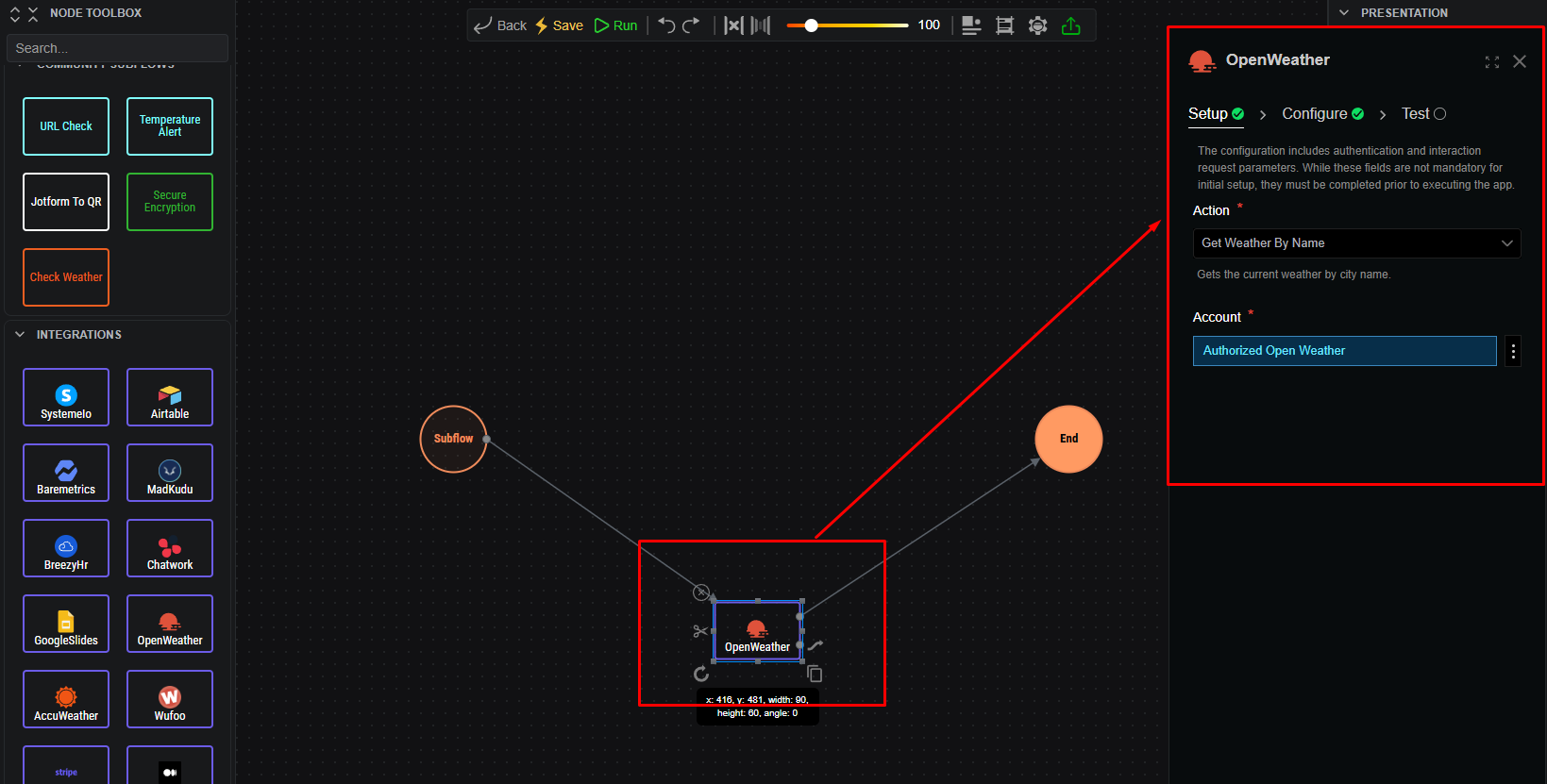1547x784 pixels.
Task: Select the End node on canvas
Action: tap(1068, 439)
